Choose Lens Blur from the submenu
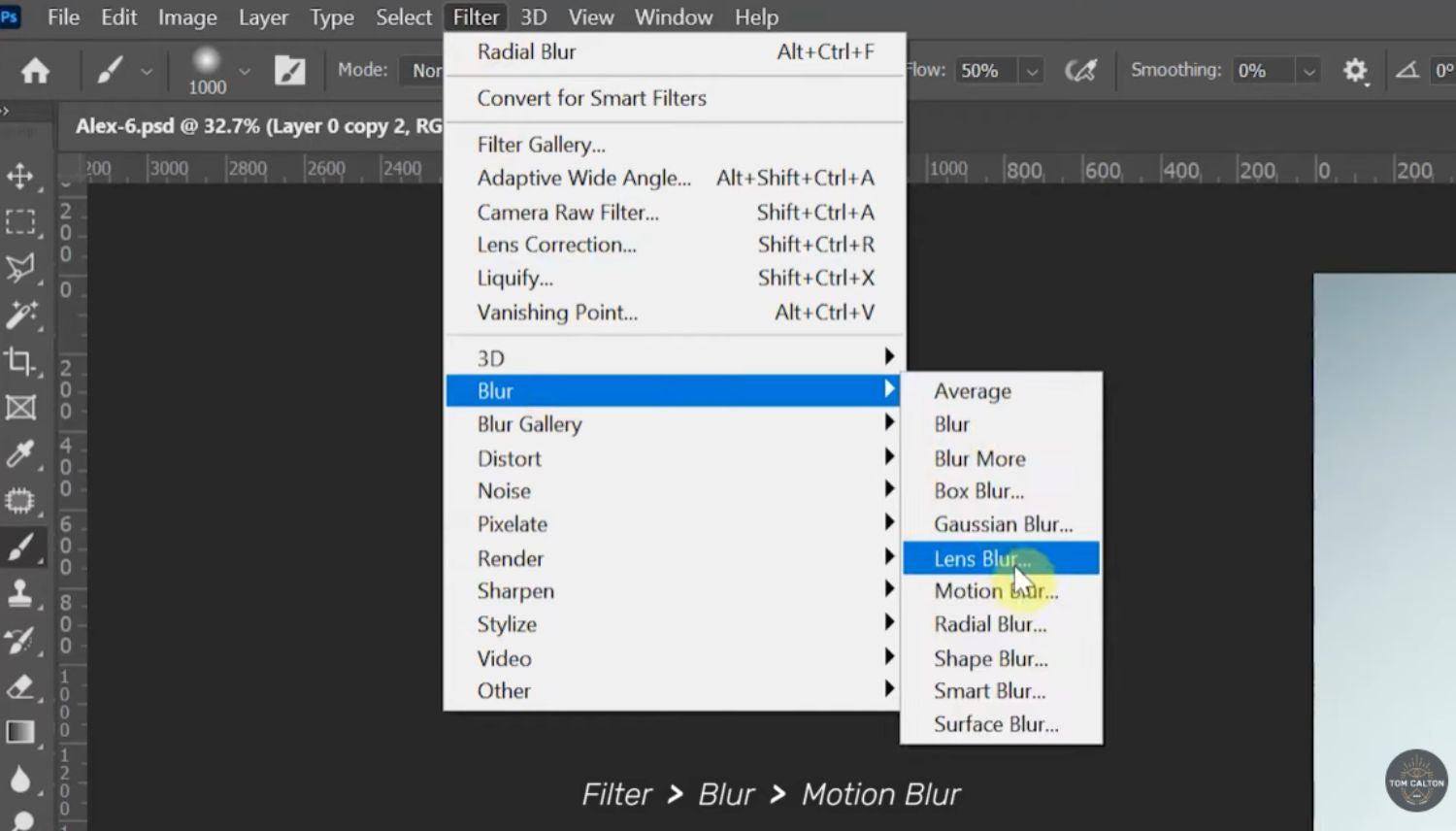Viewport: 1456px width, 831px height. coord(1001,558)
